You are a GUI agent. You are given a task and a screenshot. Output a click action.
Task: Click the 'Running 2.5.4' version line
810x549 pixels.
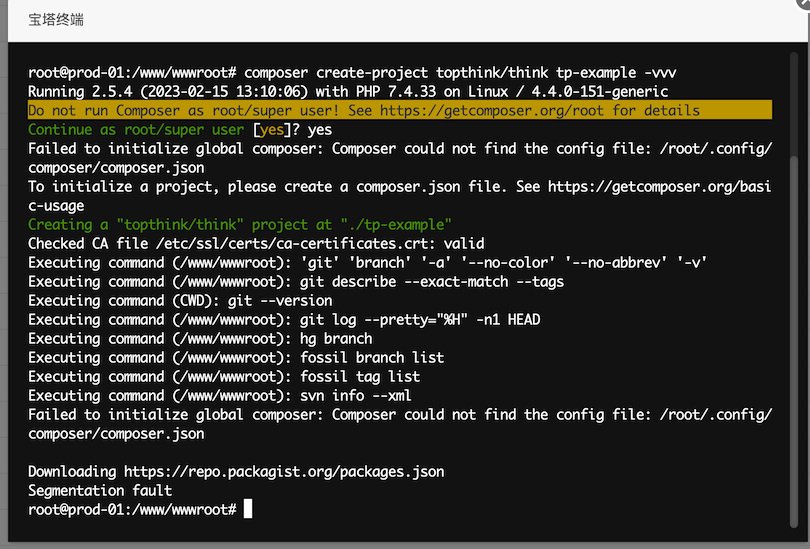pos(348,92)
